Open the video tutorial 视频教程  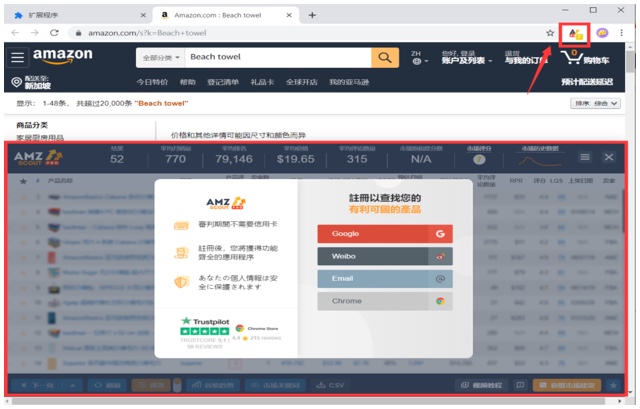[482, 385]
